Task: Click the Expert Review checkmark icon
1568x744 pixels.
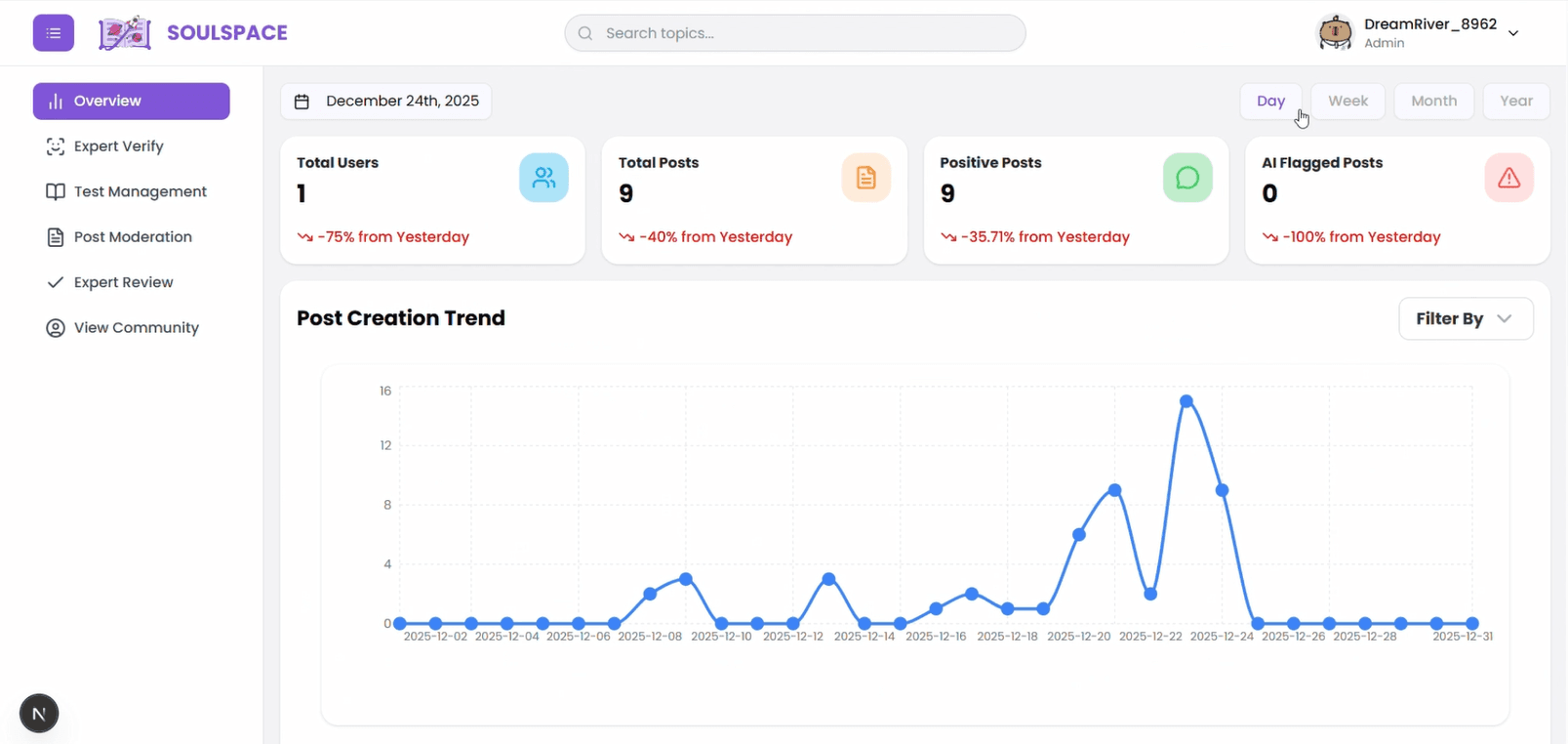Action: coord(56,282)
